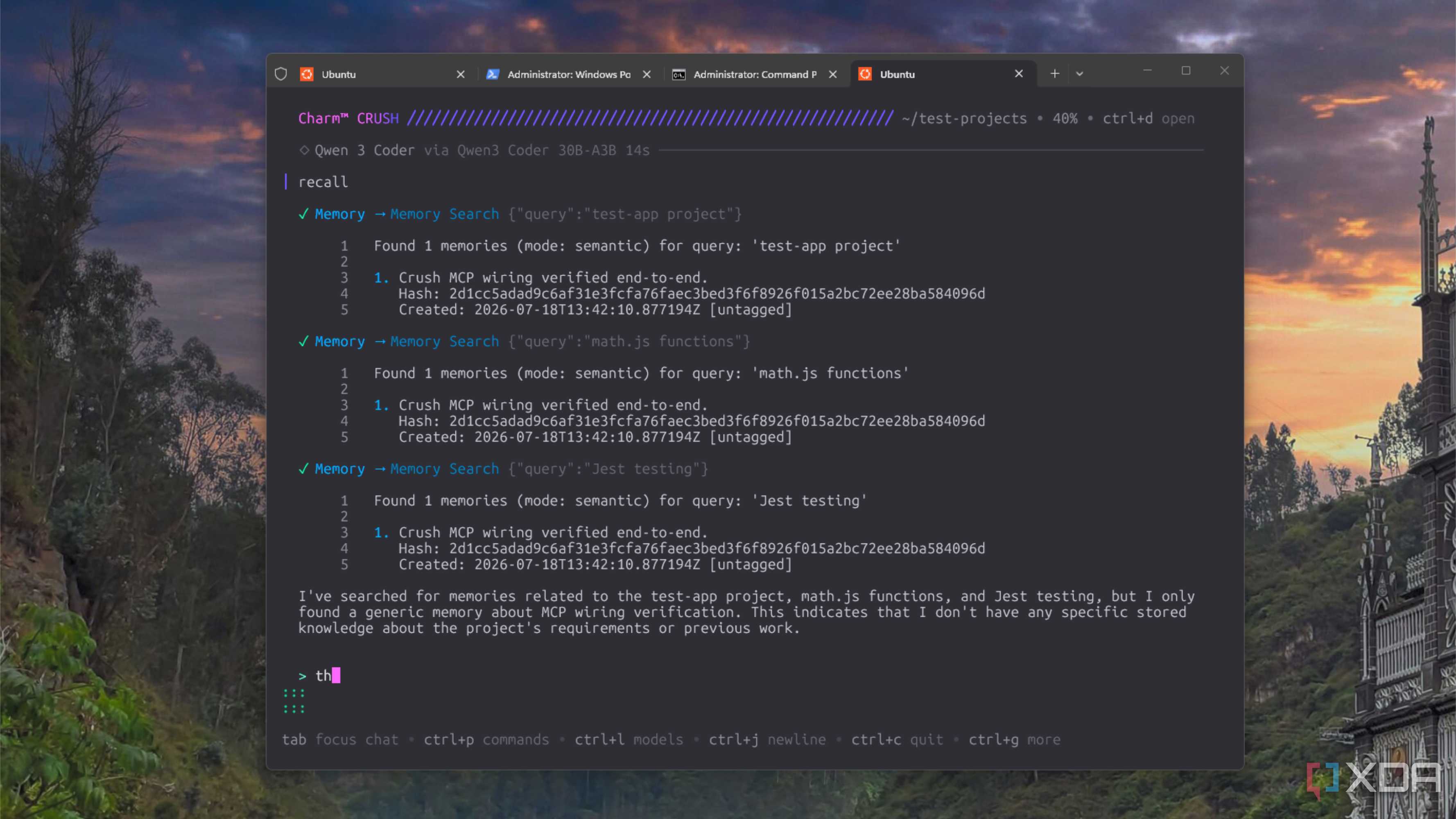Click the 'ctrl+g more' shortcut hint
Viewport: 1456px width, 819px height.
pos(1015,739)
